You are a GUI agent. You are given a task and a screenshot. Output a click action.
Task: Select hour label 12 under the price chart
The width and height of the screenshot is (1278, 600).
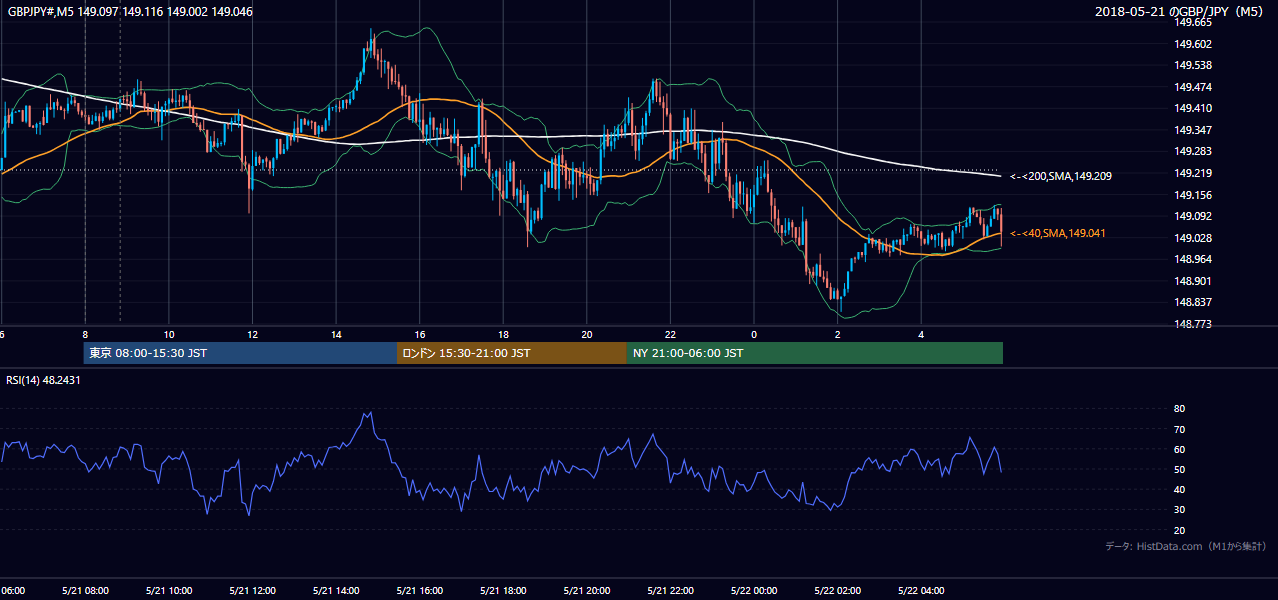[253, 335]
